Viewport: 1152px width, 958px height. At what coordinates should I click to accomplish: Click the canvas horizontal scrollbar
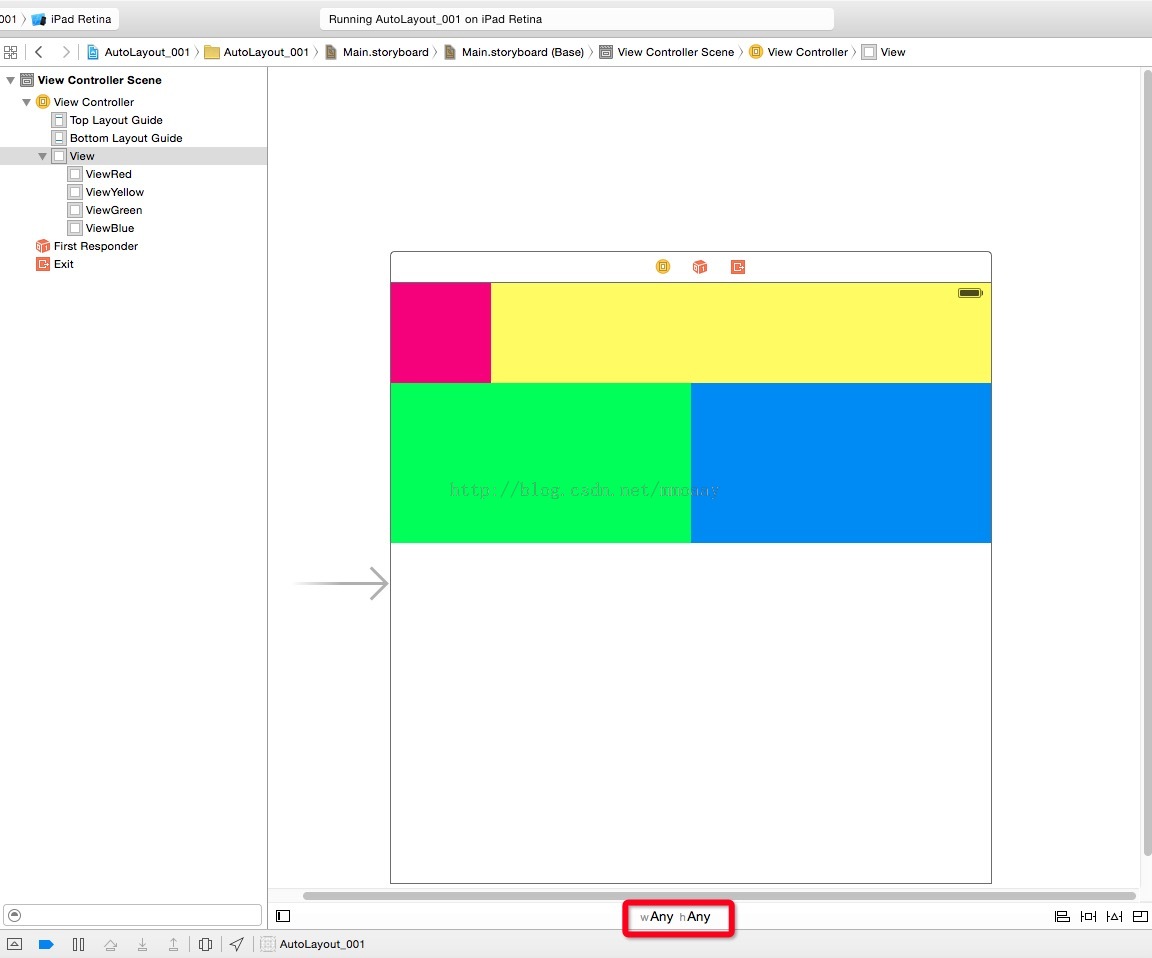[x=720, y=896]
